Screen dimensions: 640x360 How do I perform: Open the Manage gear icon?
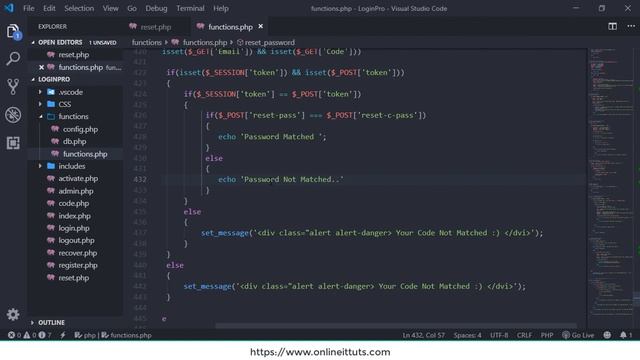pyautogui.click(x=13, y=314)
